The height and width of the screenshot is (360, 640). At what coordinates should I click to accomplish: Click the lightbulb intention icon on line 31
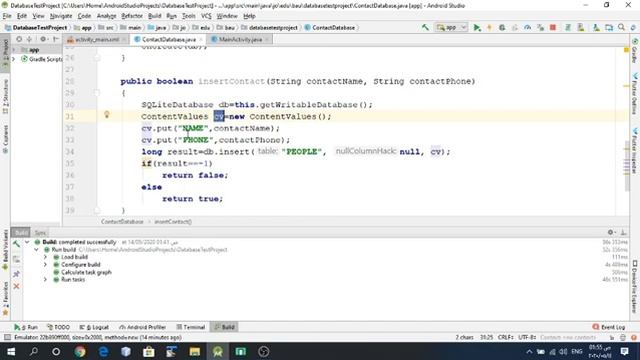tap(107, 115)
